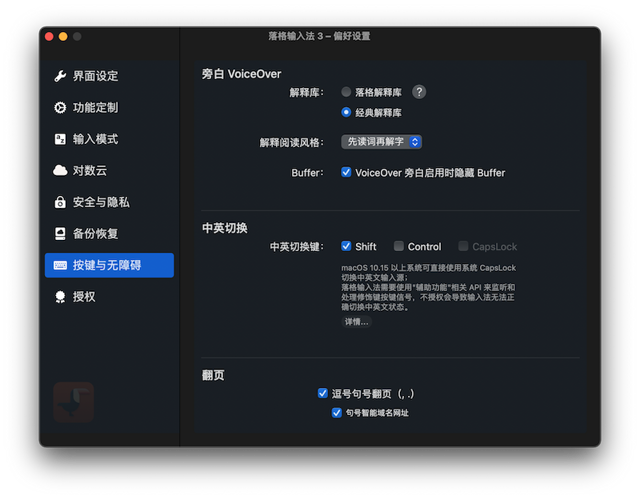Toggle the Shift switch key checkbox

point(346,246)
